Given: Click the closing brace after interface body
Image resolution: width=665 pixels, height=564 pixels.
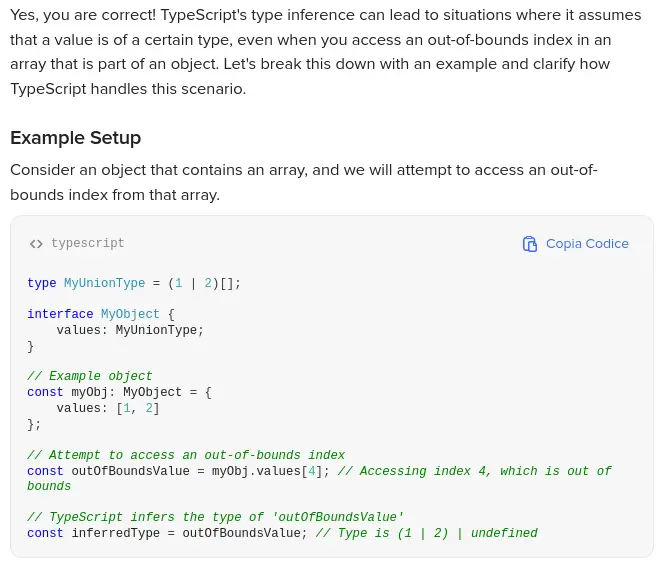Looking at the screenshot, I should (31, 346).
